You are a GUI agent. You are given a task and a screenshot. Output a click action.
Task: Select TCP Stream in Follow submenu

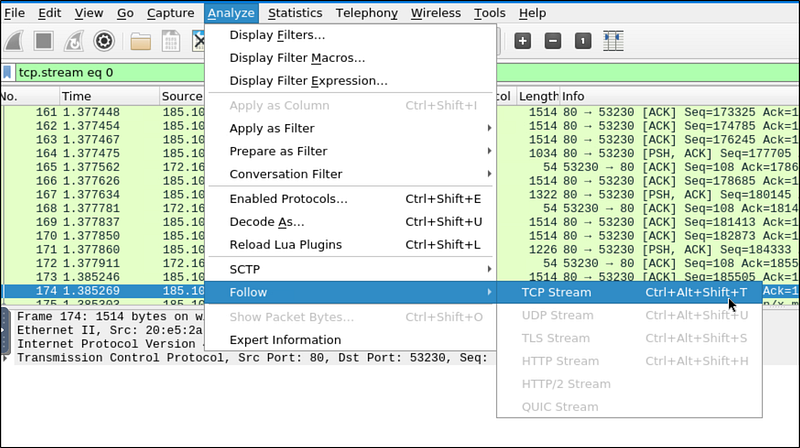[x=556, y=293]
